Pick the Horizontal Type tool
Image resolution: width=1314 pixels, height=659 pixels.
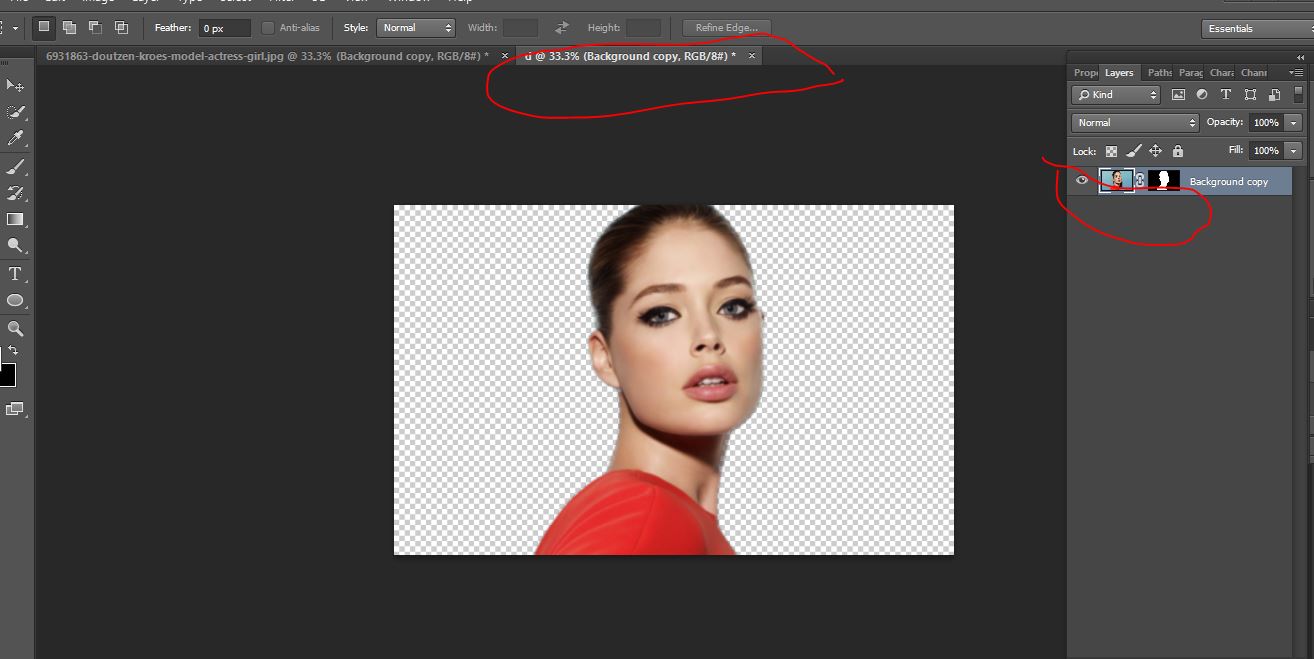pyautogui.click(x=15, y=273)
